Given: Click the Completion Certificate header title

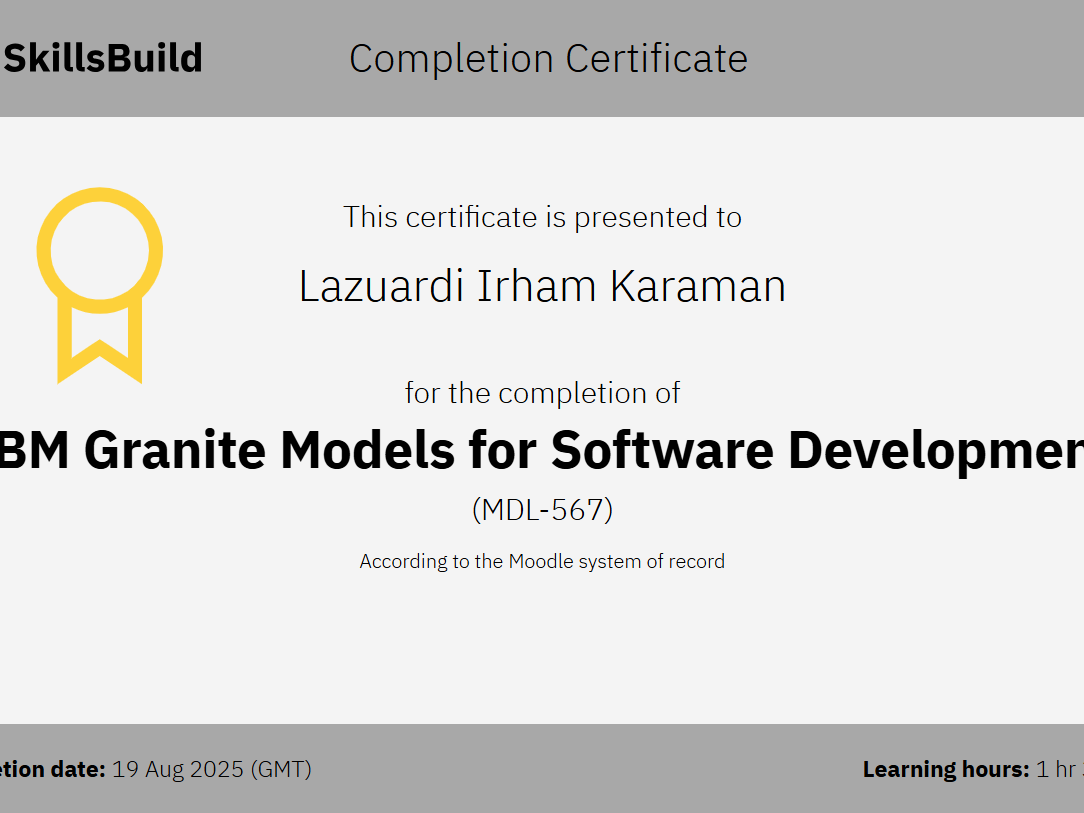Looking at the screenshot, I should click(x=548, y=58).
